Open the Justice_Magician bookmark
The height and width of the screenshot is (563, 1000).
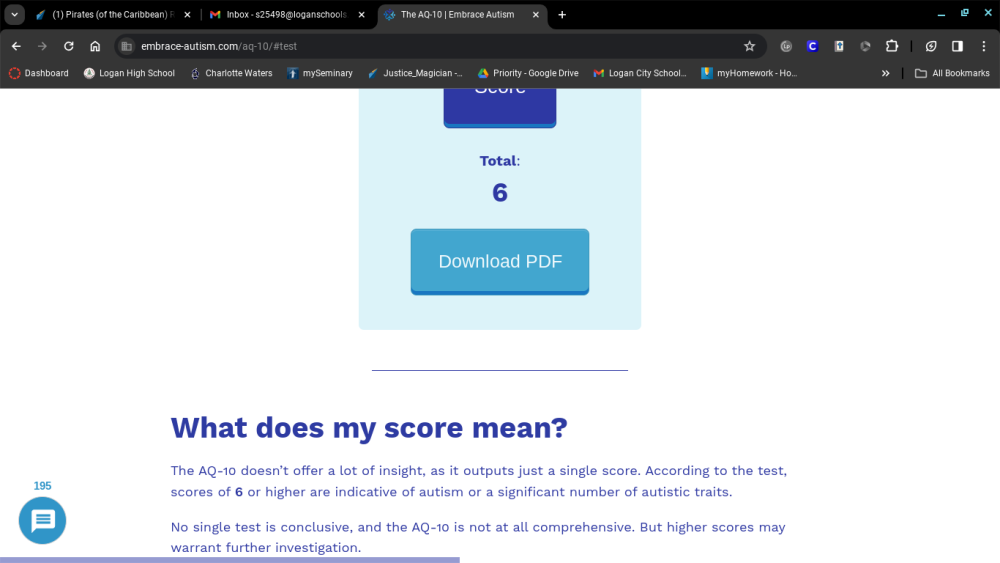pyautogui.click(x=415, y=73)
